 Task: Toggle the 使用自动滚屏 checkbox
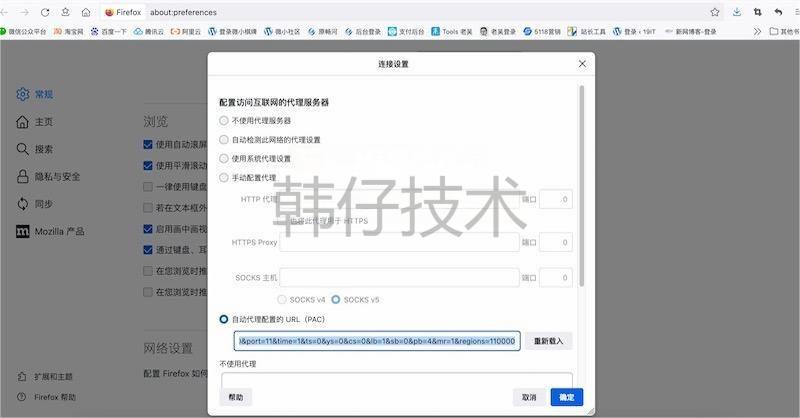pos(148,144)
